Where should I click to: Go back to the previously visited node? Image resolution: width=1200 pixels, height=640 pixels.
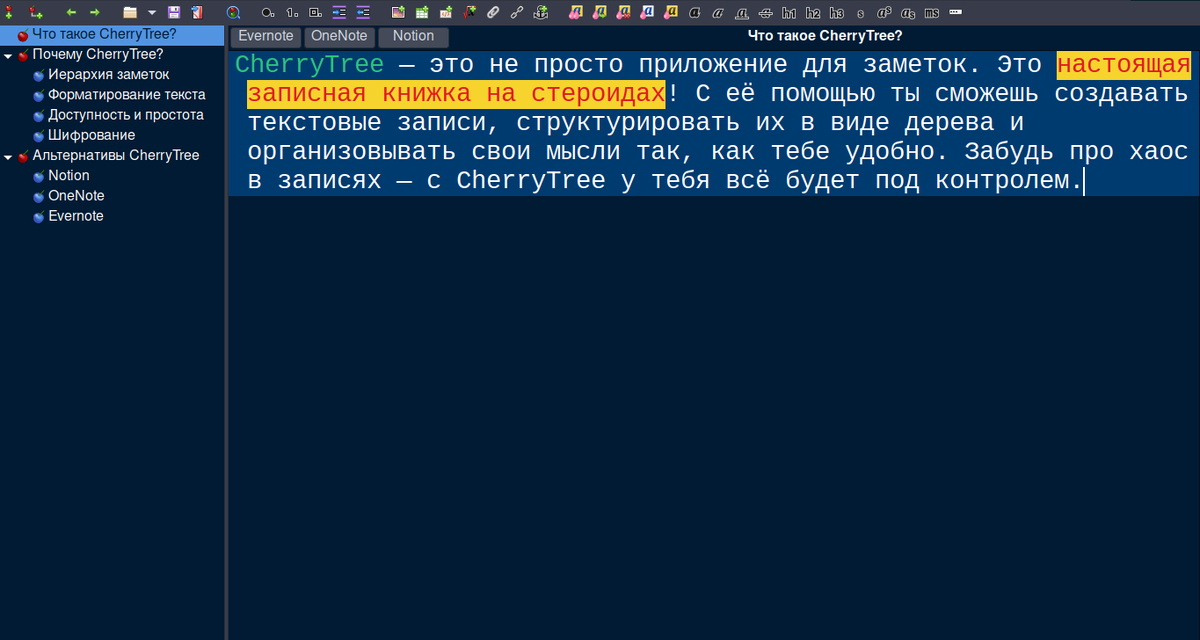point(71,13)
